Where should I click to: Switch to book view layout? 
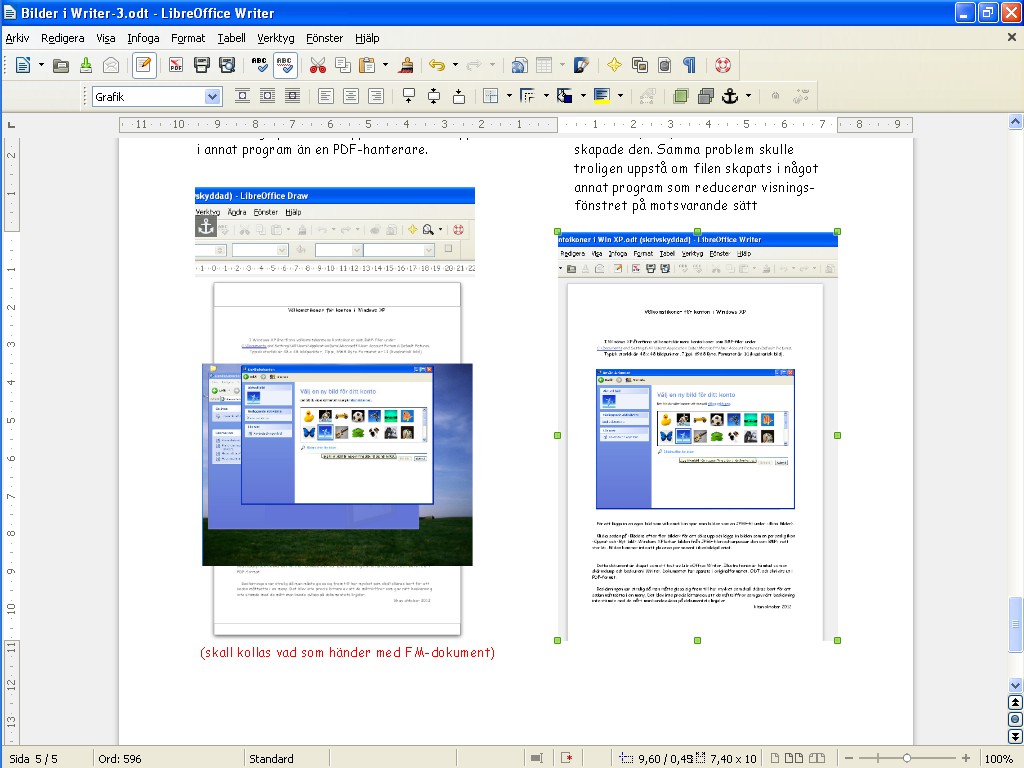pyautogui.click(x=817, y=758)
